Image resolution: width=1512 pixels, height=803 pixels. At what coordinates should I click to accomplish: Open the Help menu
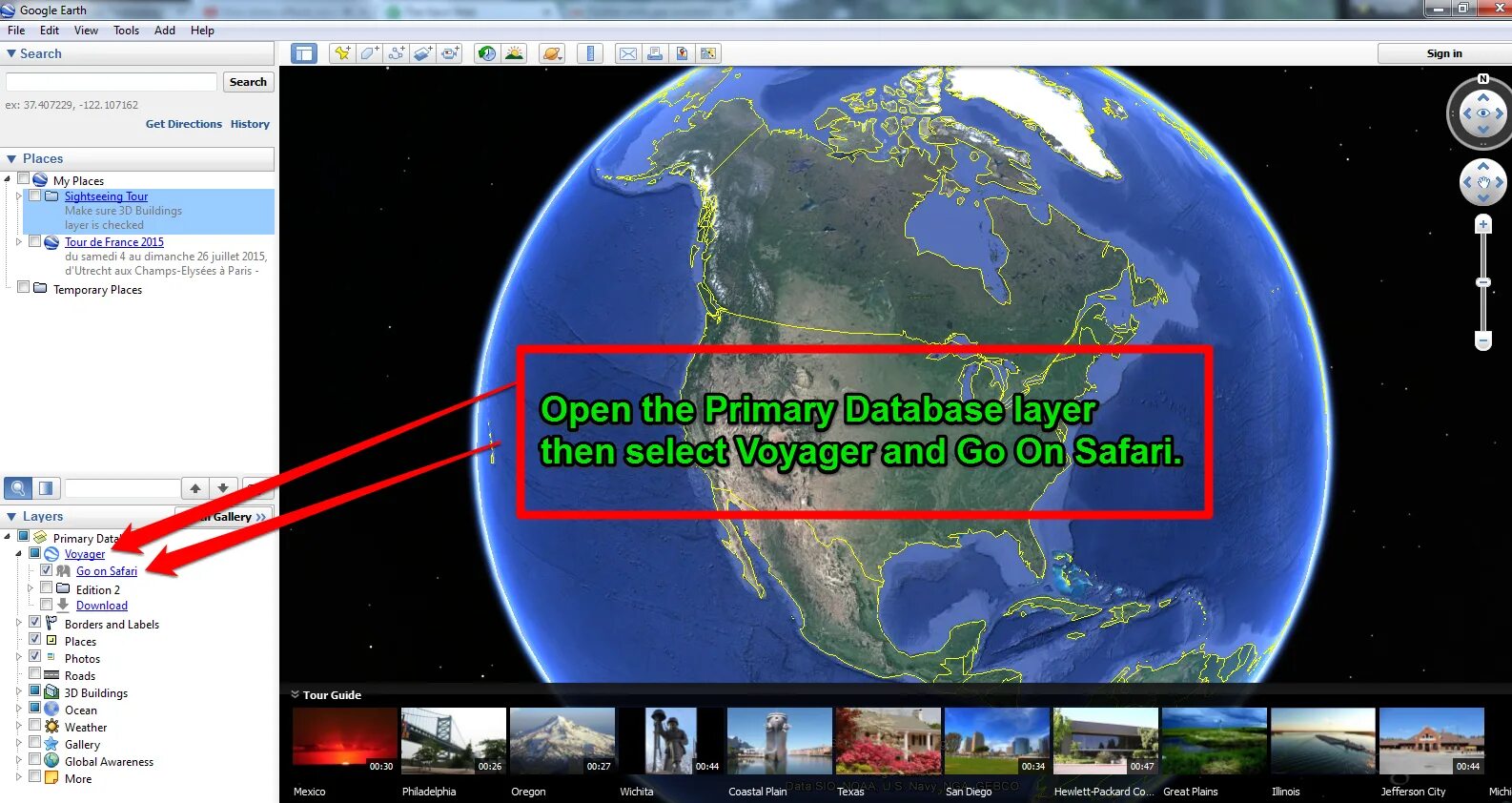point(202,31)
